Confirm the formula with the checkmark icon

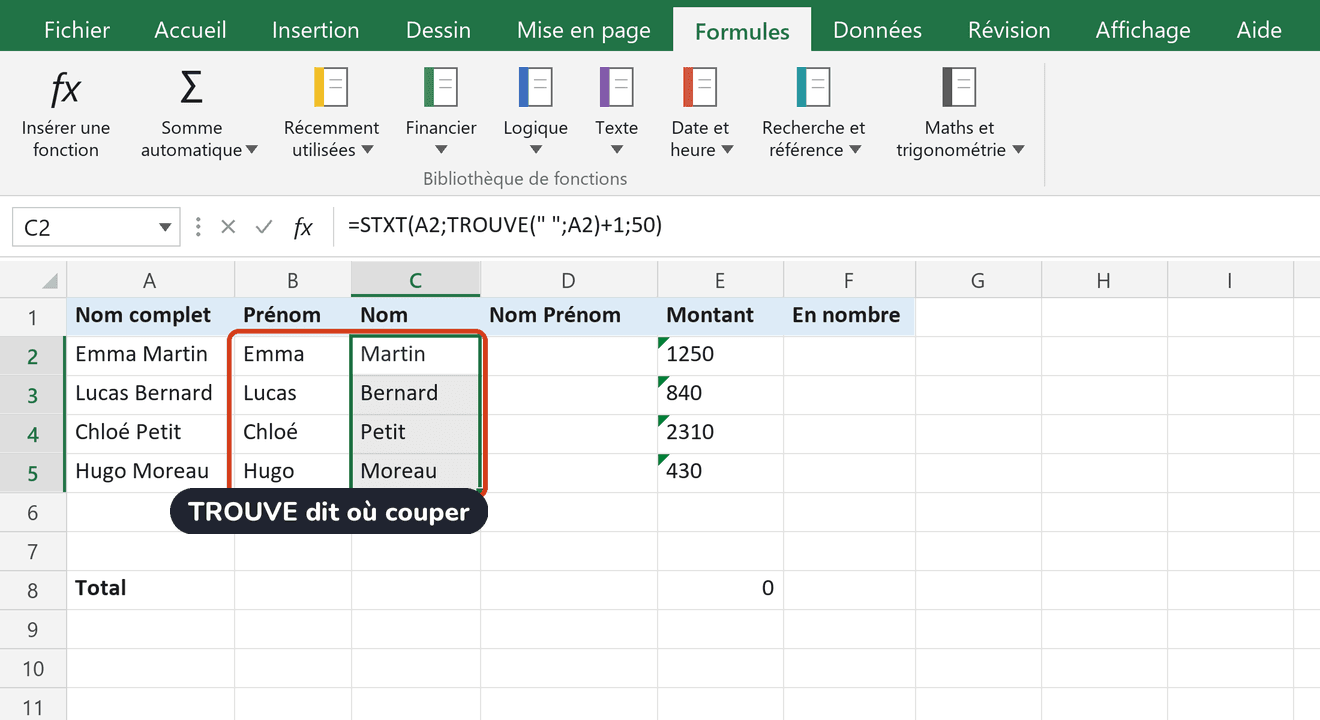coord(264,227)
